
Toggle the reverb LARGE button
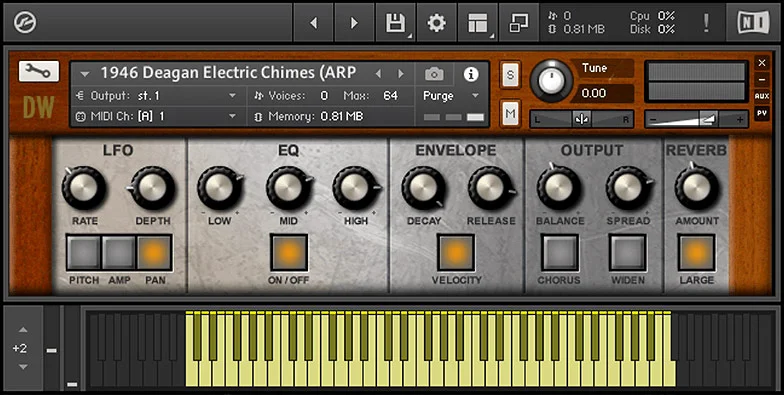click(x=696, y=253)
